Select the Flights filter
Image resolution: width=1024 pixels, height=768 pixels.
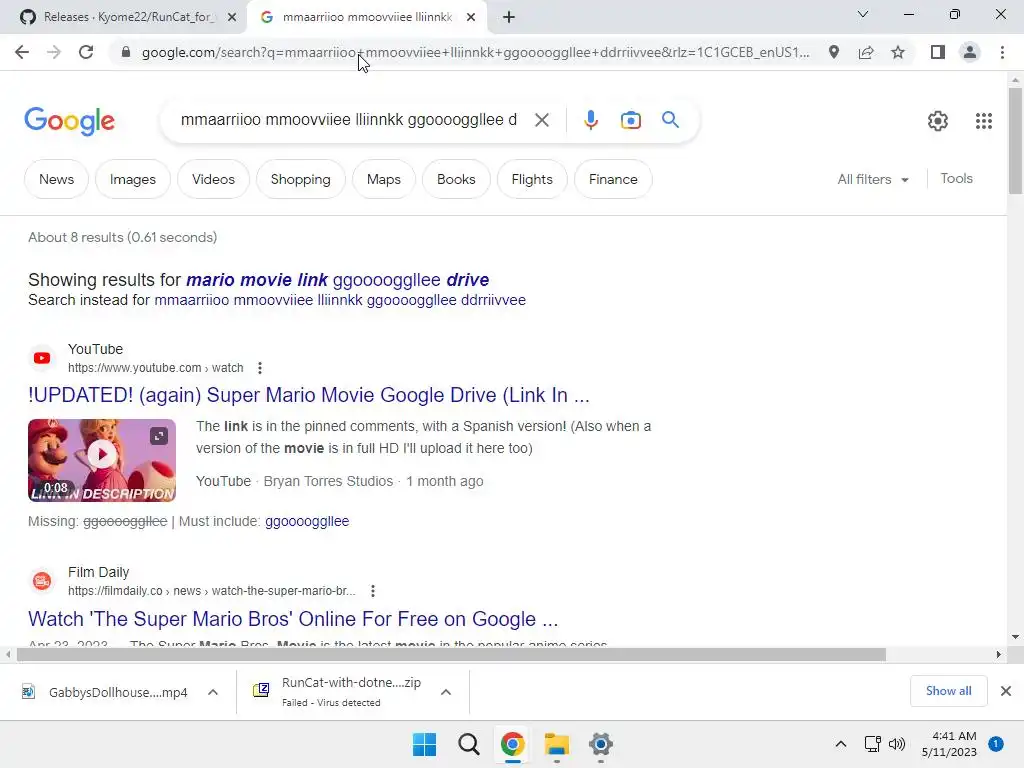click(x=532, y=179)
